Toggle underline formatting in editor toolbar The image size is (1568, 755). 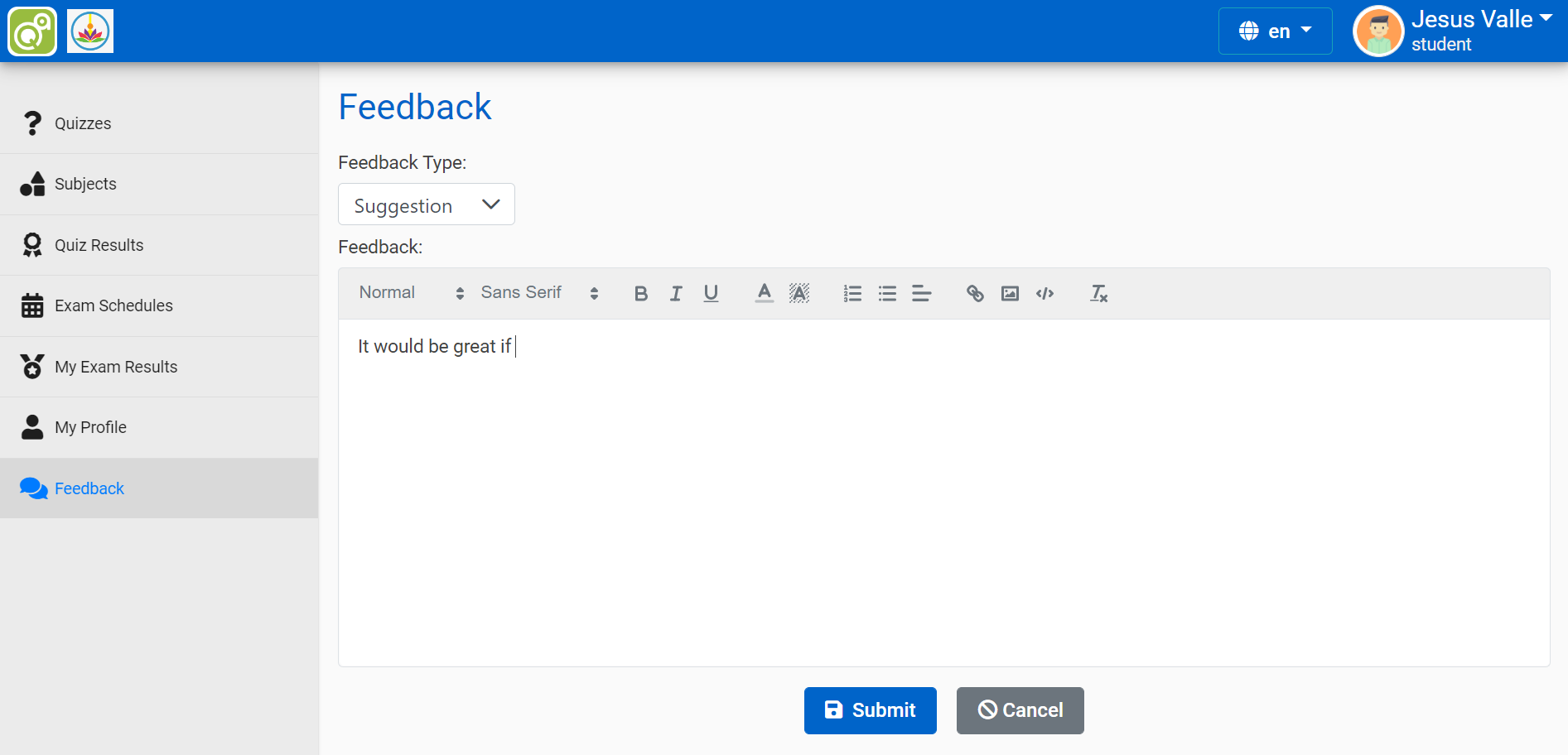[711, 293]
